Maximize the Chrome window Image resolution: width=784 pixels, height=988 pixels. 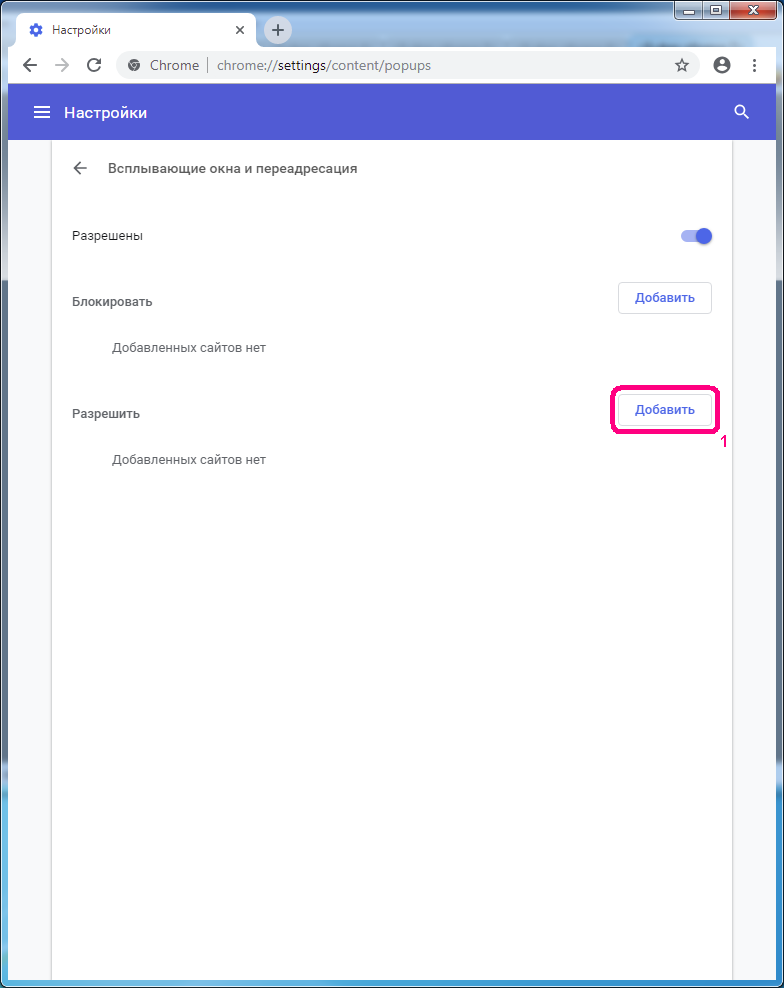pyautogui.click(x=716, y=10)
